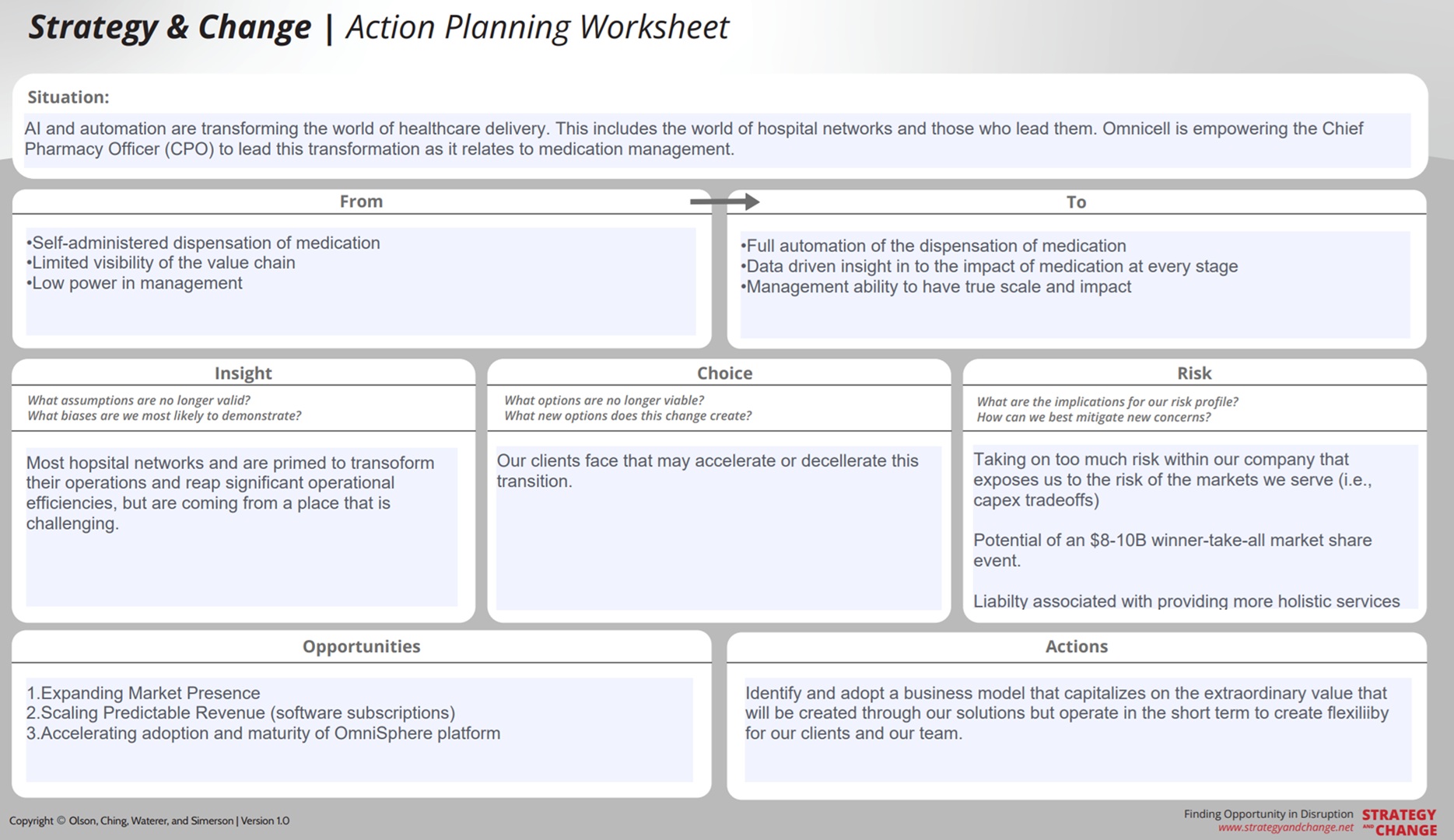Click the Choice section header
The image size is (1454, 840).
click(x=723, y=373)
